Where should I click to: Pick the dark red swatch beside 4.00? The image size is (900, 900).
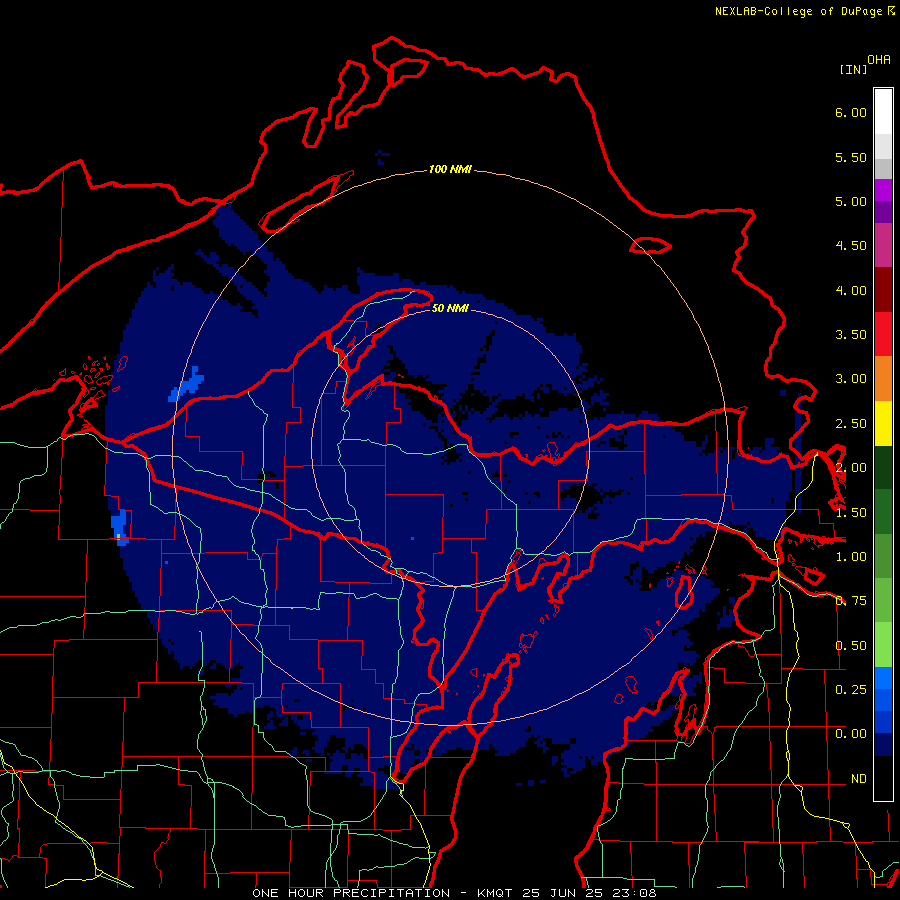click(x=883, y=290)
